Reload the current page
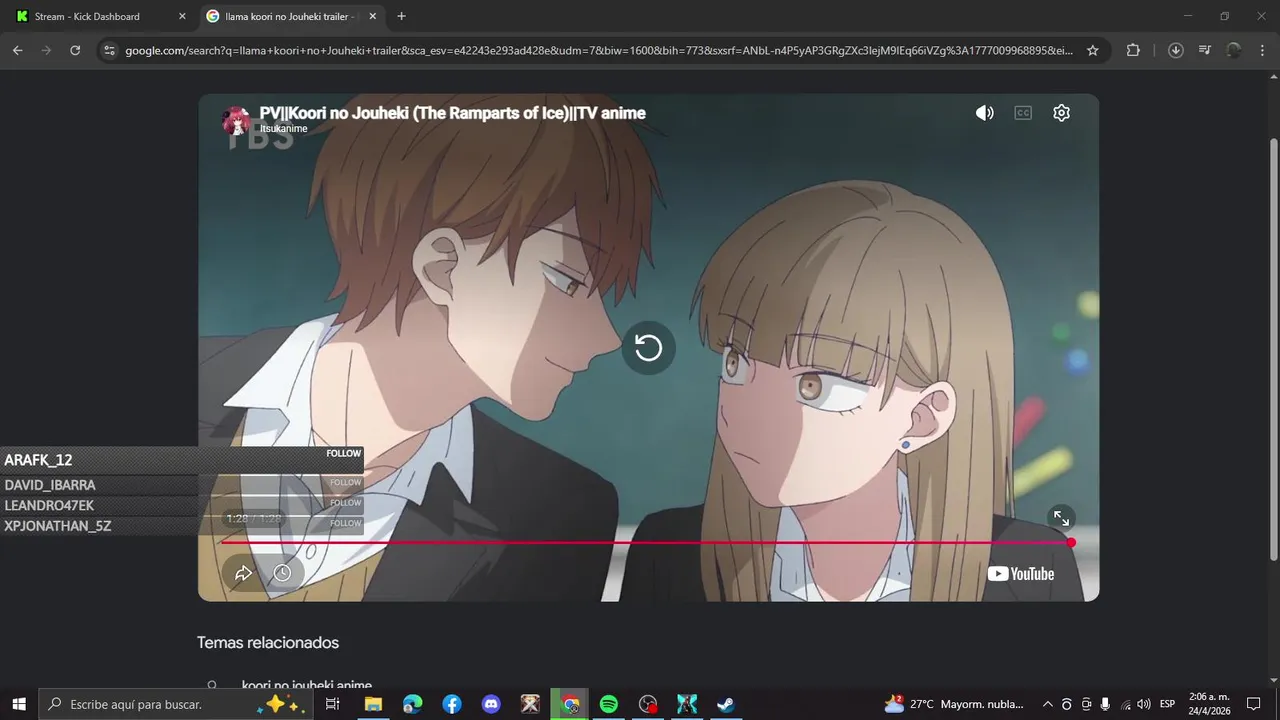The image size is (1280, 720). [x=75, y=50]
